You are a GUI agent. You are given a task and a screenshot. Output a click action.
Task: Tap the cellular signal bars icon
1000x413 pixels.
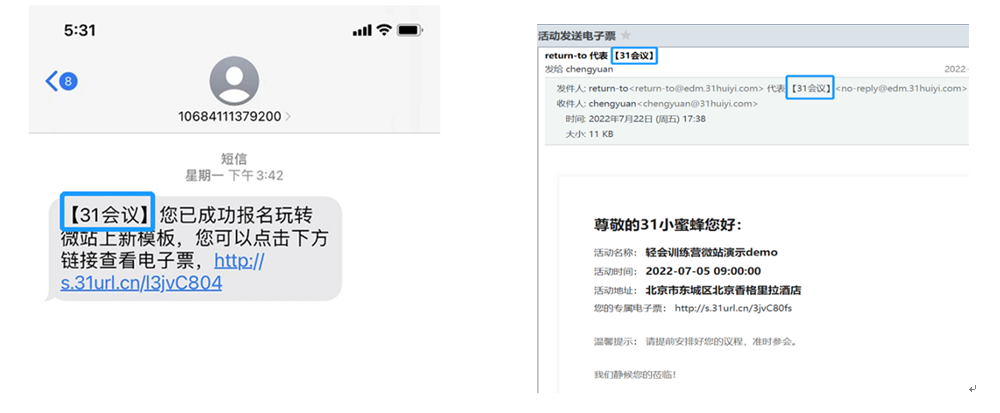coord(362,31)
